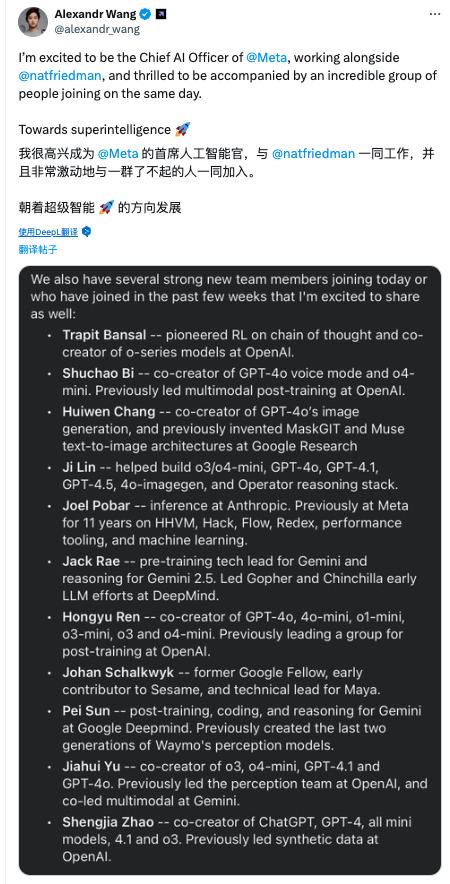Click the DeepL logo icon
The width and height of the screenshot is (450, 884).
86,232
